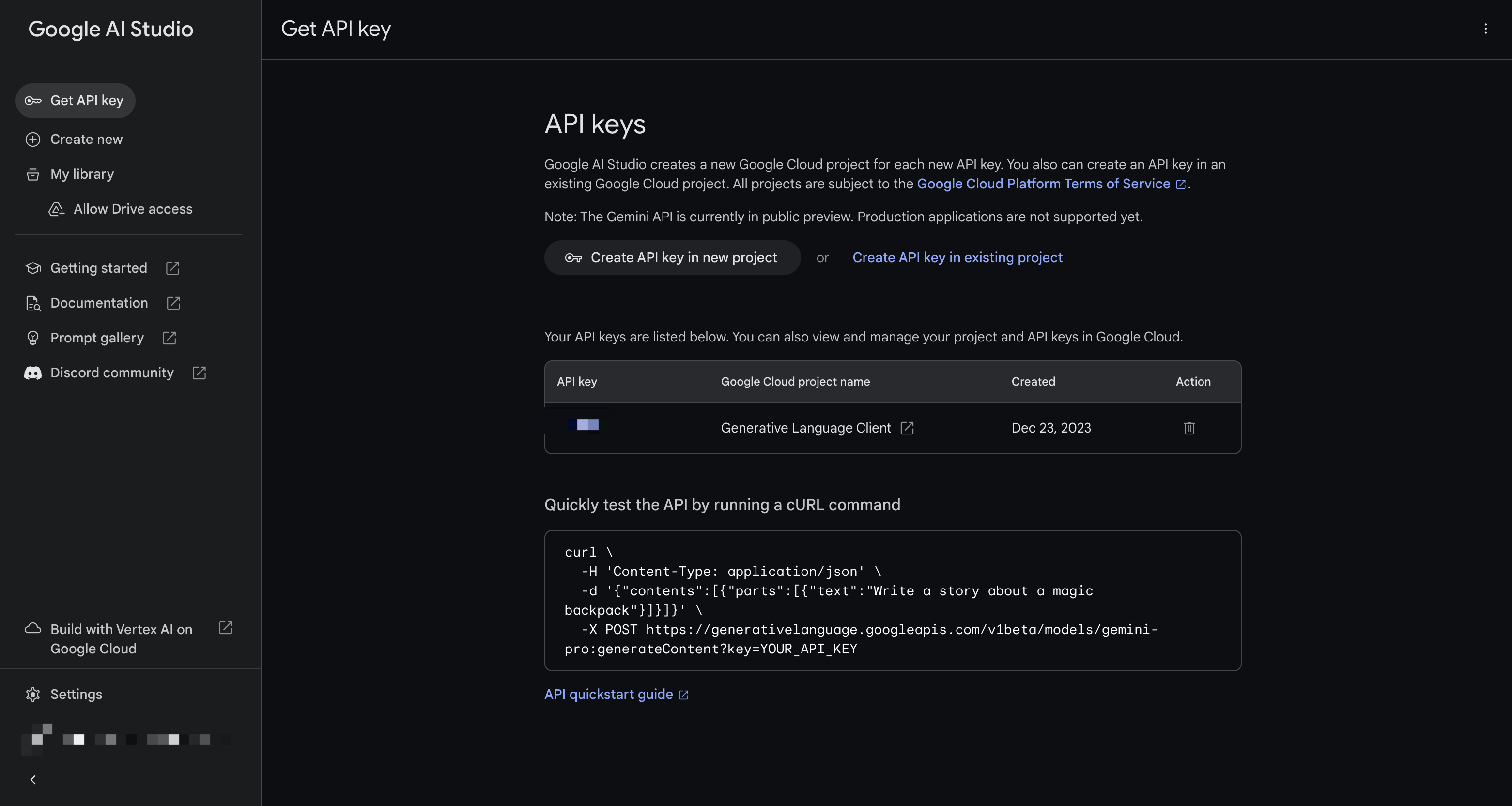The image size is (1512, 806).
Task: Click the external-link icon after Documentation
Action: pos(173,303)
